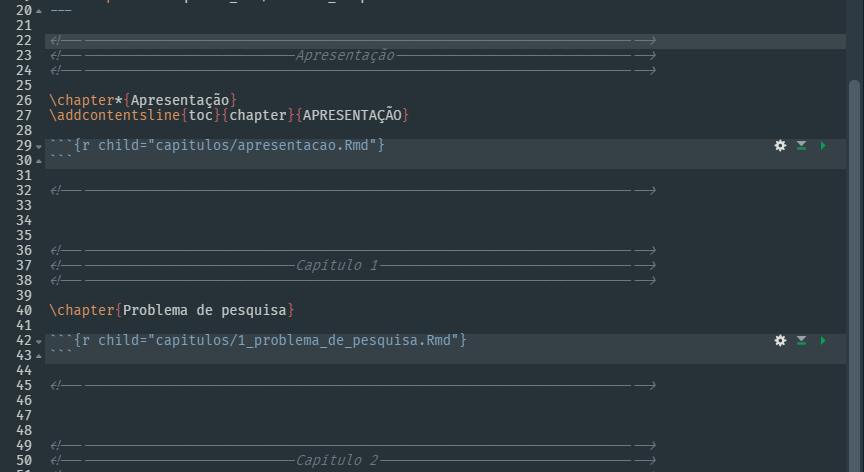Image resolution: width=864 pixels, height=472 pixels.
Task: Click line number 26 in the gutter
Action: [24, 100]
